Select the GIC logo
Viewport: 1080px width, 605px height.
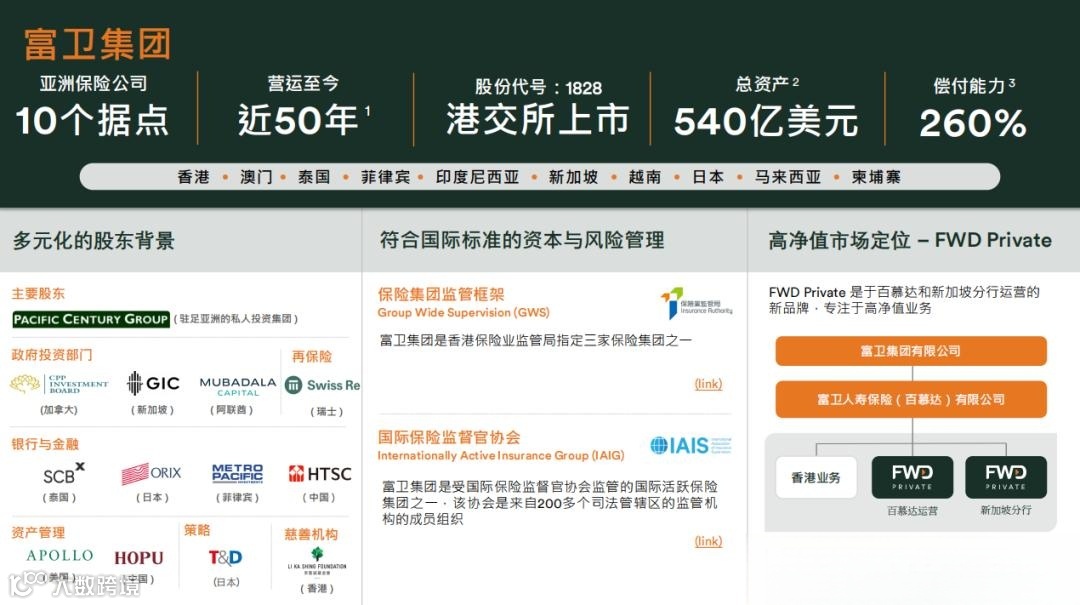[x=153, y=383]
